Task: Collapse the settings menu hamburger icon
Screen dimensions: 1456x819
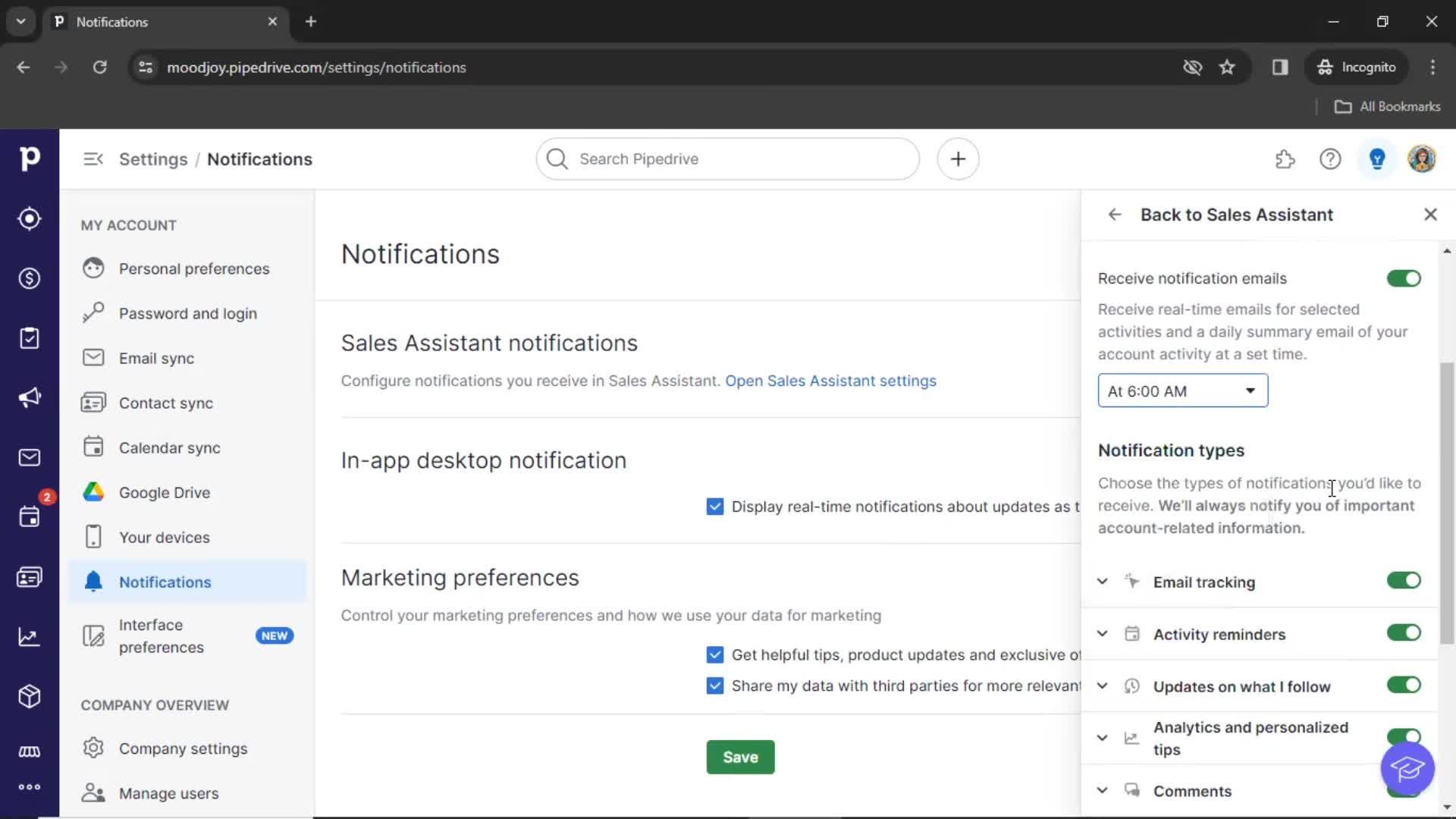Action: (93, 159)
